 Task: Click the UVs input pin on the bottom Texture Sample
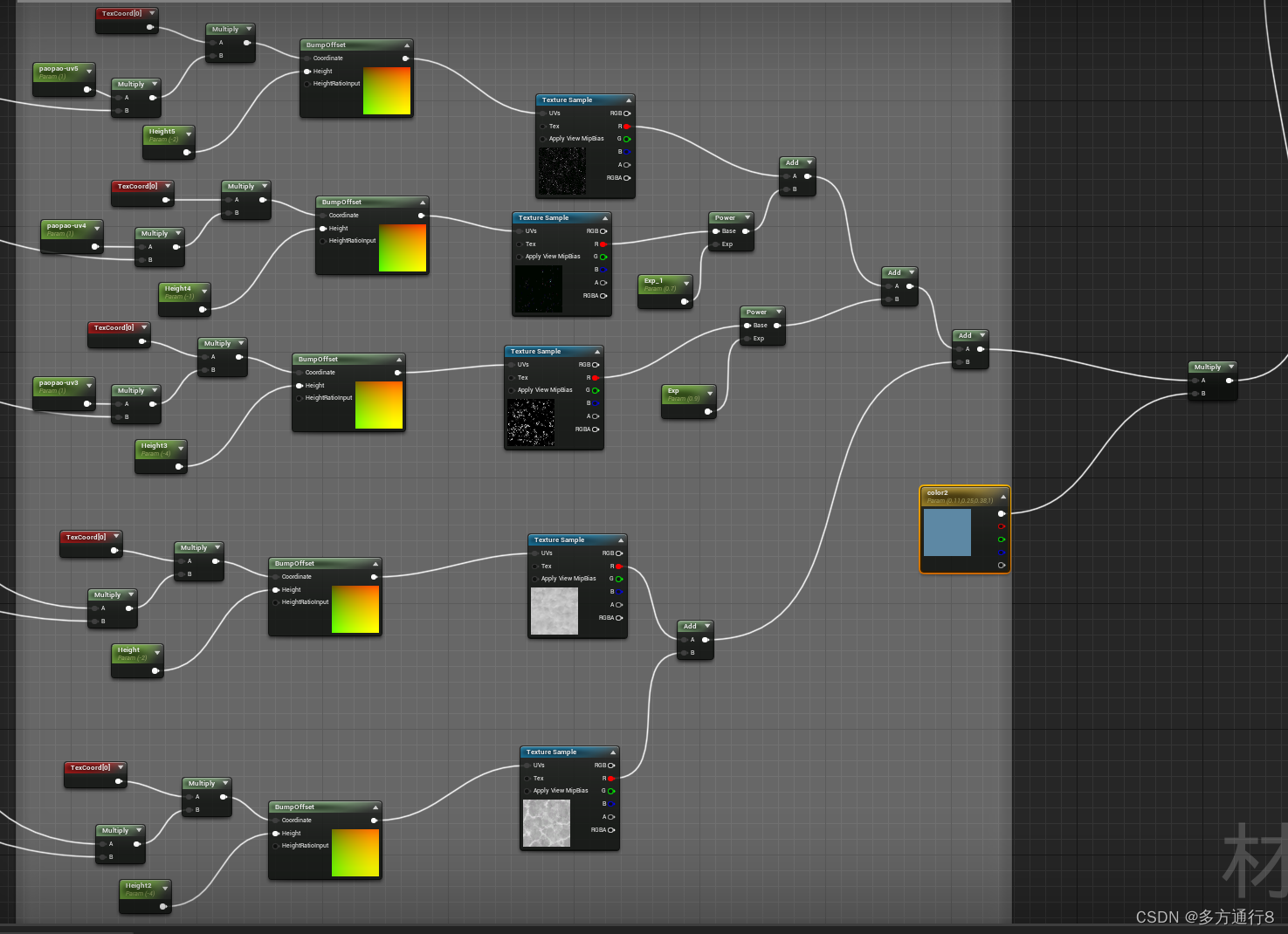[525, 765]
